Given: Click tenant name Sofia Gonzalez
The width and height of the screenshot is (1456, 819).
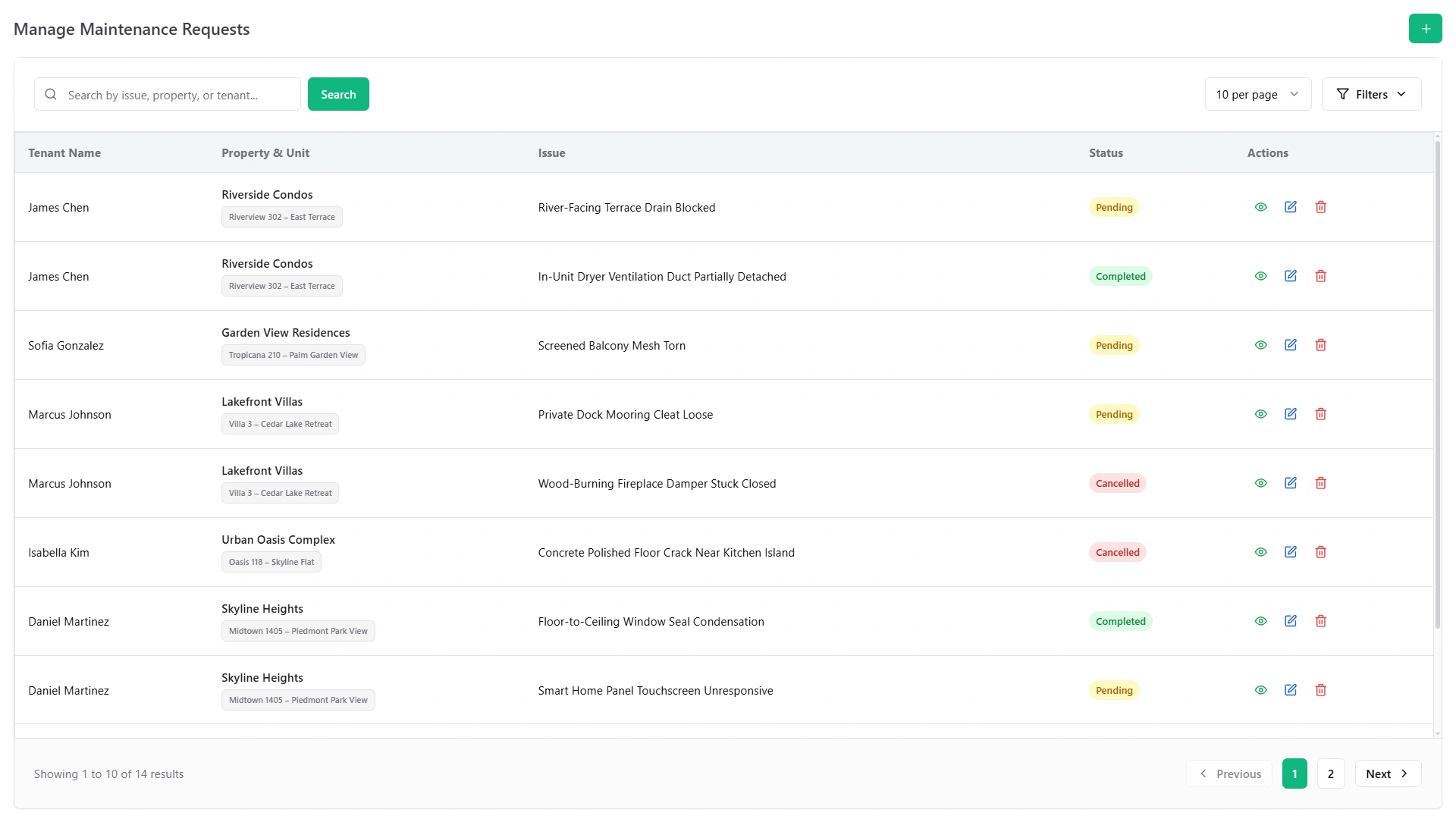Looking at the screenshot, I should click(66, 346).
